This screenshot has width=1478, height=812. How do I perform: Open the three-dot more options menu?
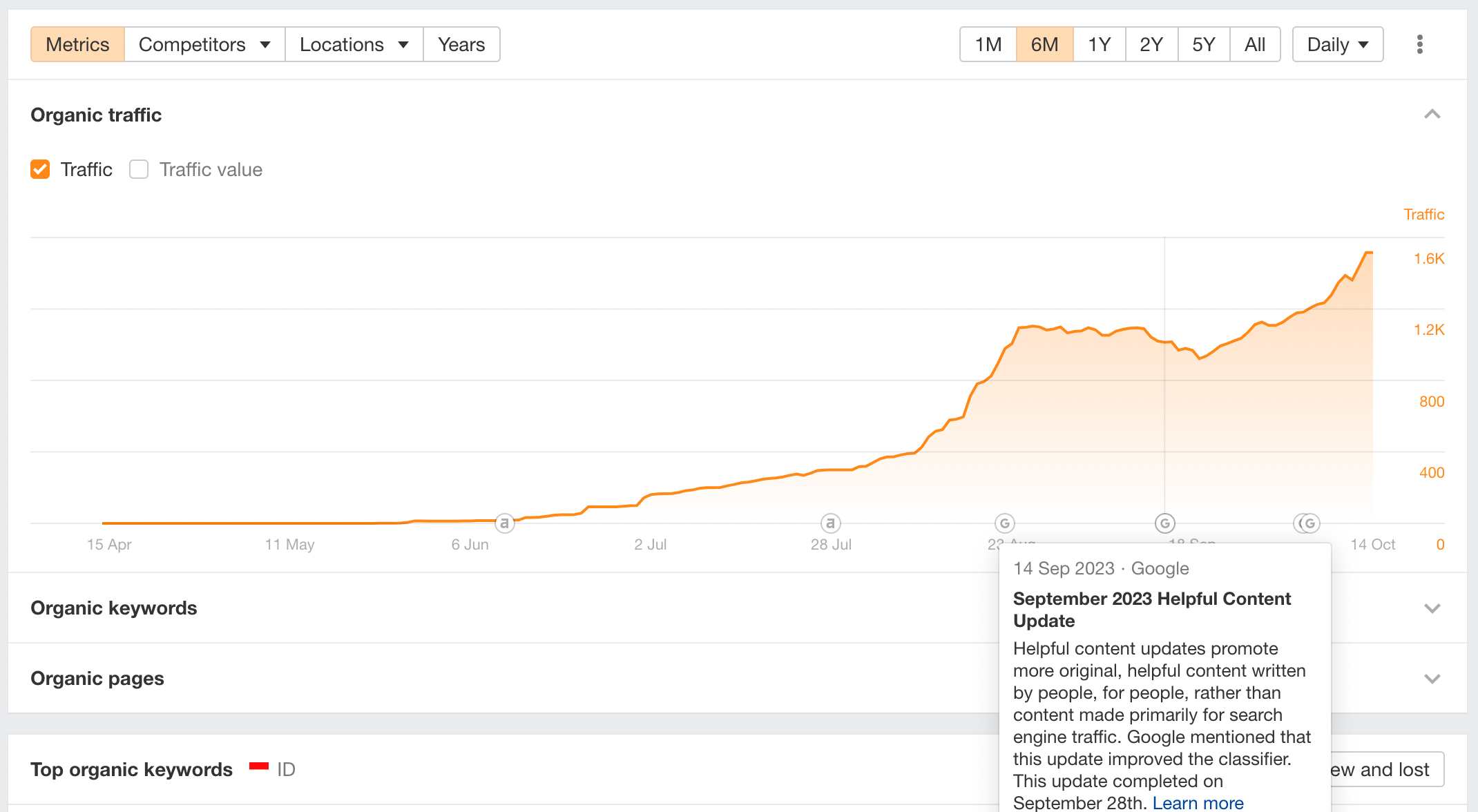(x=1419, y=44)
